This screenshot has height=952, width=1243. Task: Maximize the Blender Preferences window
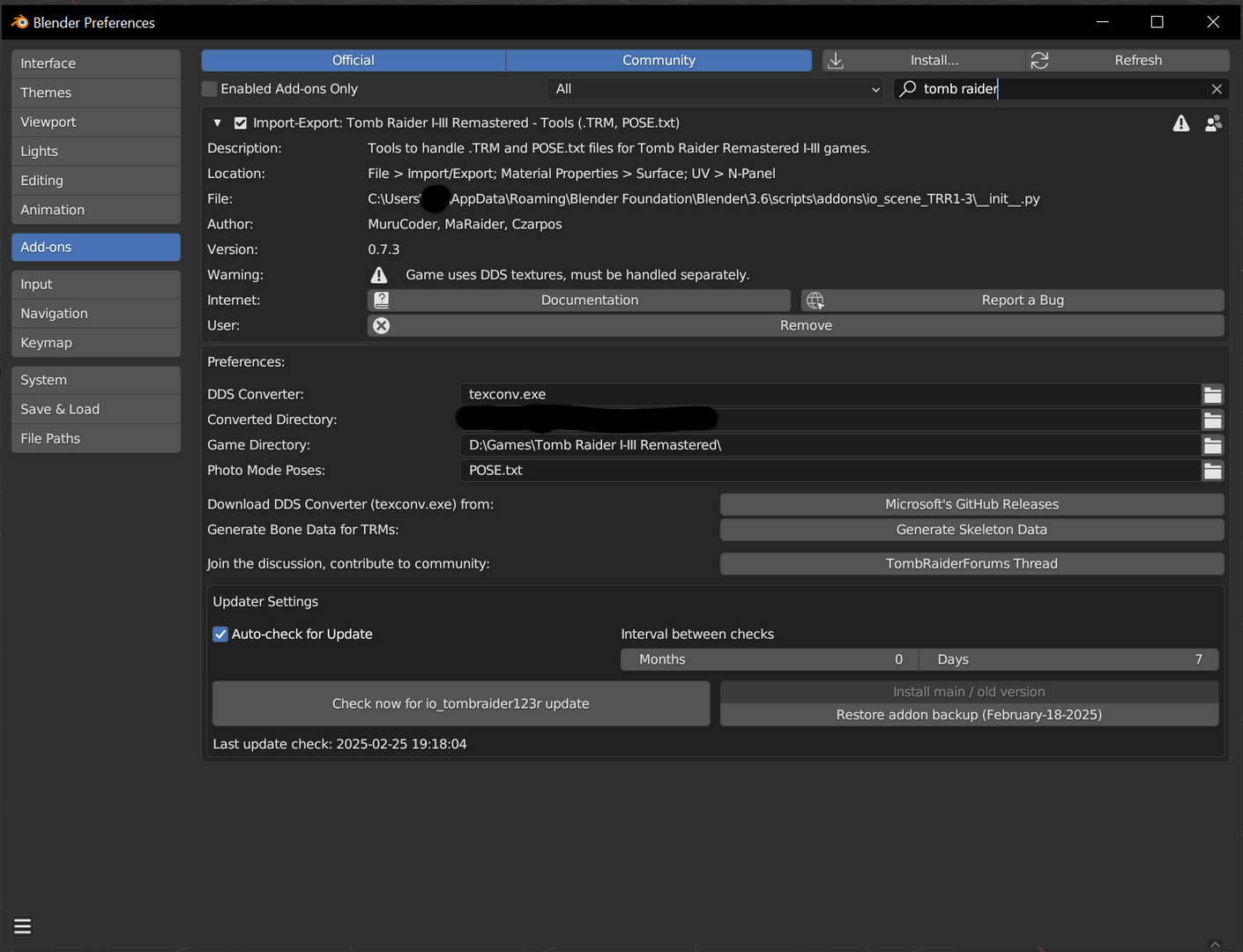point(1157,22)
